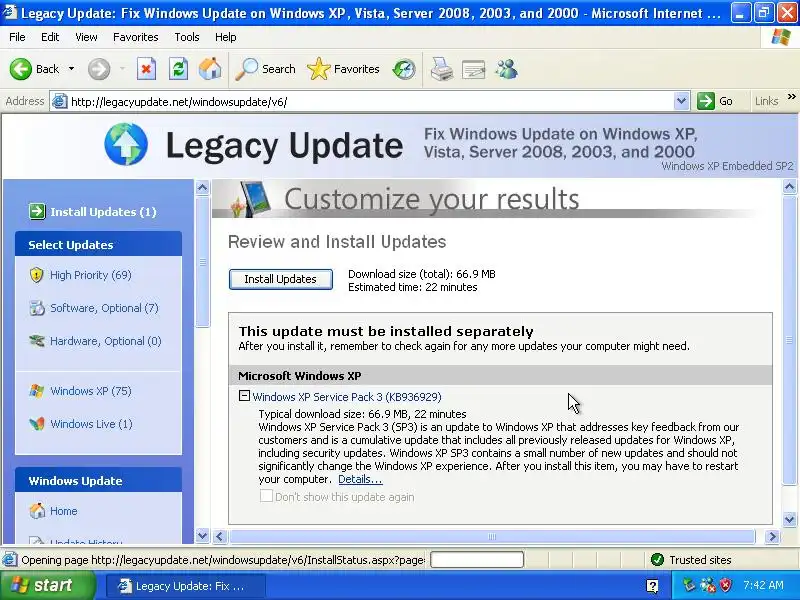Click the Install Updates button
Image resolution: width=800 pixels, height=600 pixels.
tap(281, 279)
